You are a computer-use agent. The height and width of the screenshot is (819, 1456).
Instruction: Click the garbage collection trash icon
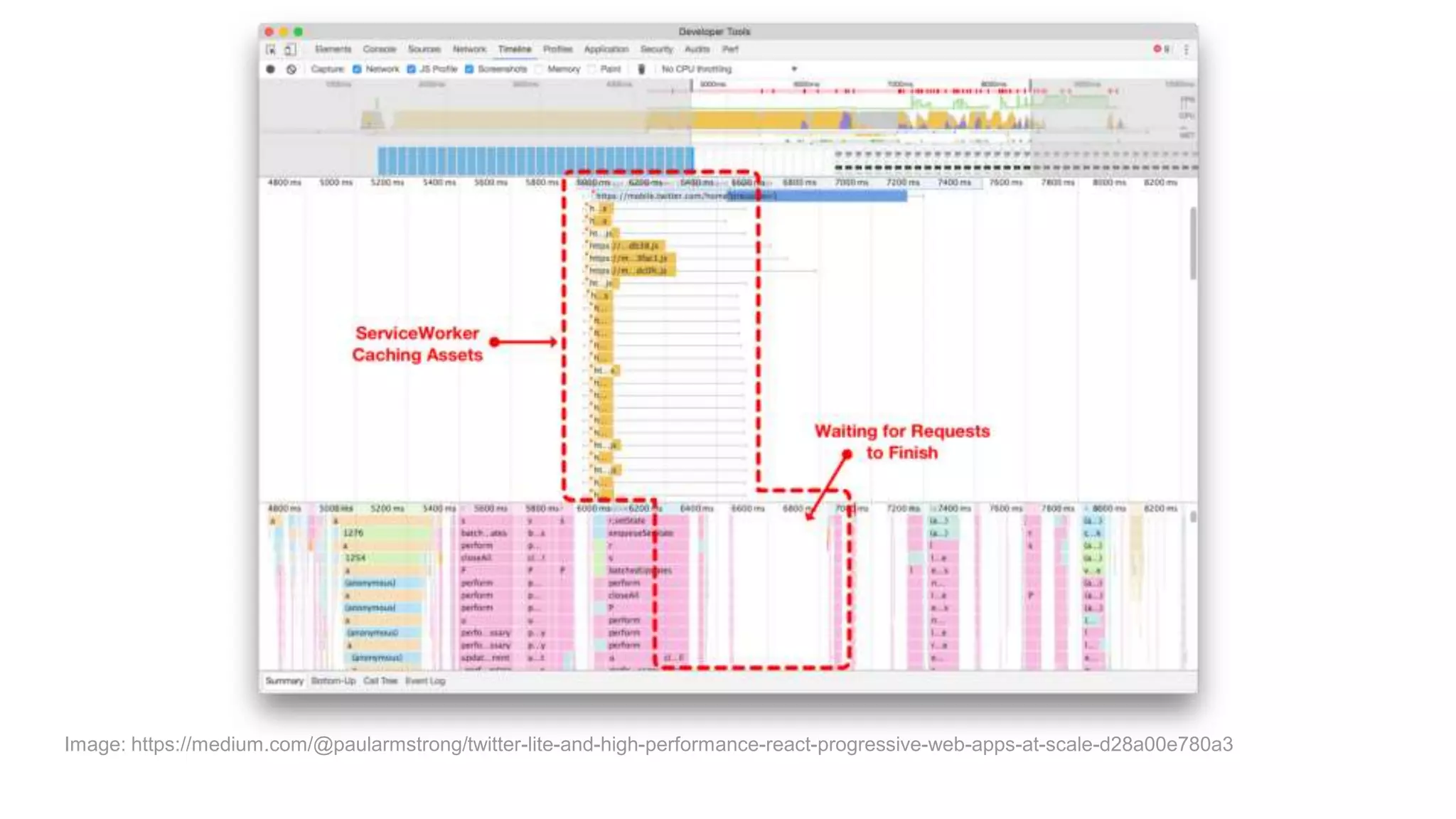pyautogui.click(x=641, y=70)
